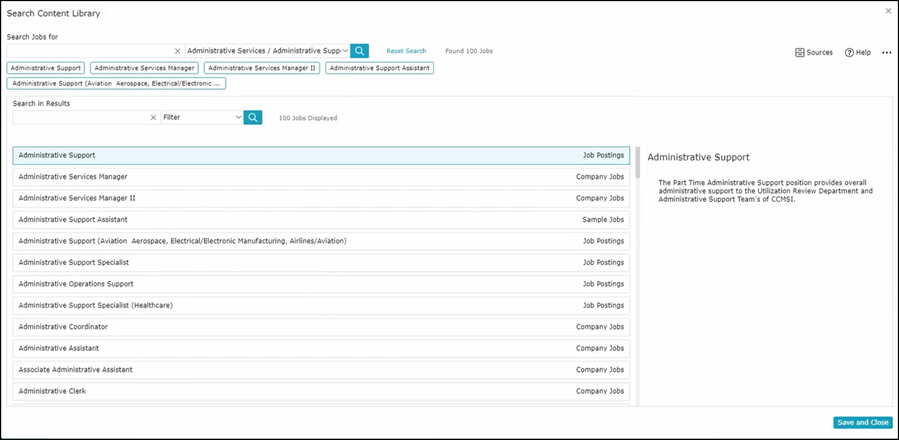Viewport: 899px width, 440px height.
Task: Open the more options ellipsis menu
Action: click(886, 52)
